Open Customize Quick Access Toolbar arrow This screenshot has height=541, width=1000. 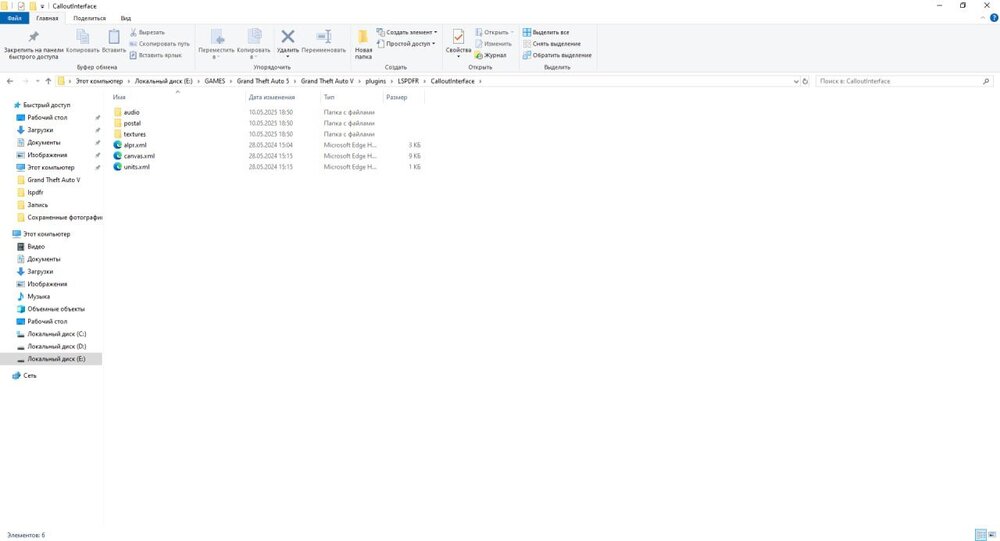(x=42, y=6)
